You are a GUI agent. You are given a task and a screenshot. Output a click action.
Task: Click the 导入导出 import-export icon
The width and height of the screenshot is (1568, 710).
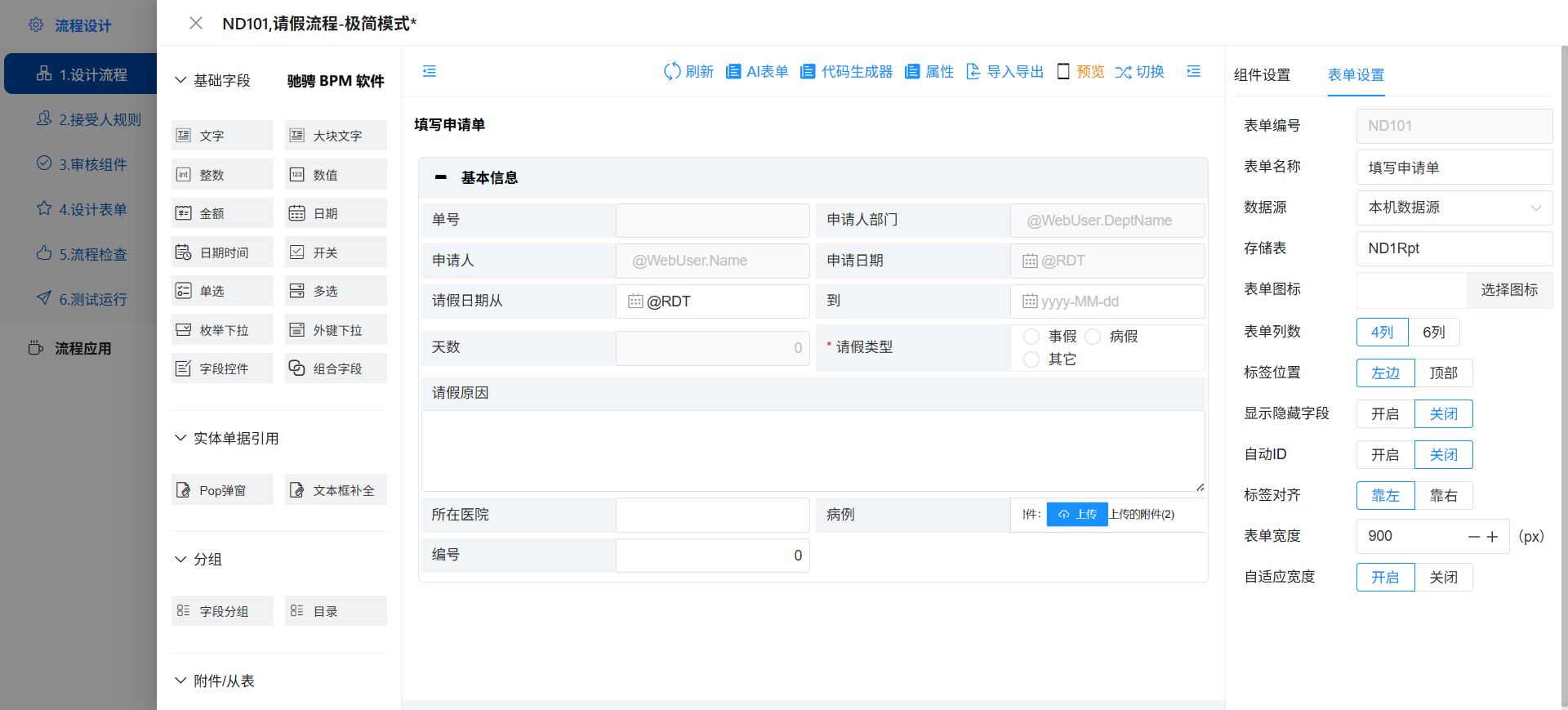973,72
